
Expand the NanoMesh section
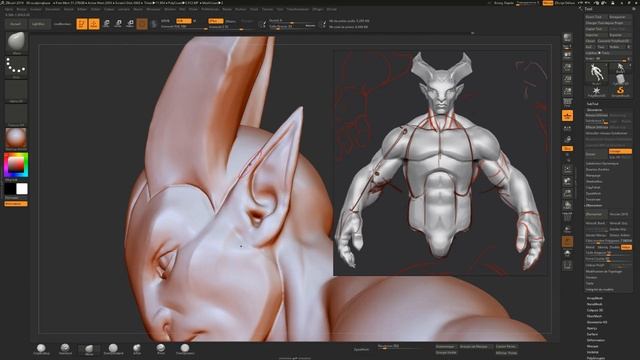click(595, 304)
